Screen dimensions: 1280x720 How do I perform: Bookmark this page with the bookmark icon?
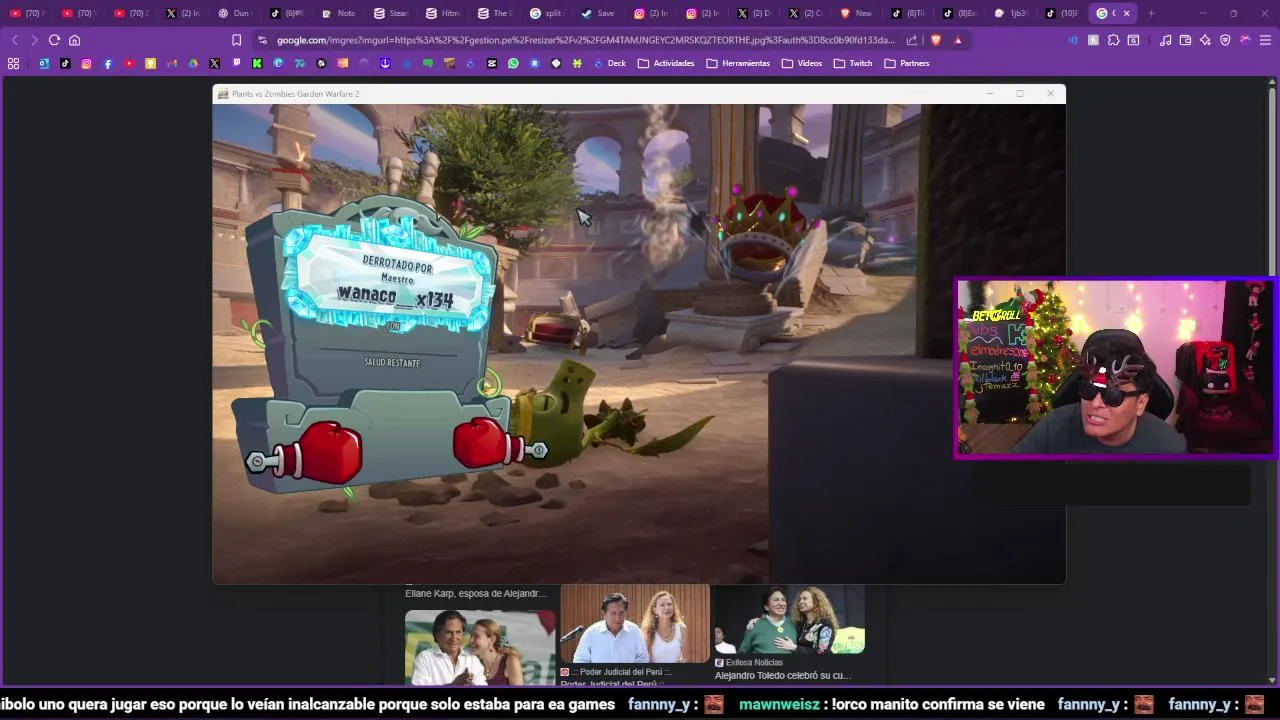click(236, 40)
